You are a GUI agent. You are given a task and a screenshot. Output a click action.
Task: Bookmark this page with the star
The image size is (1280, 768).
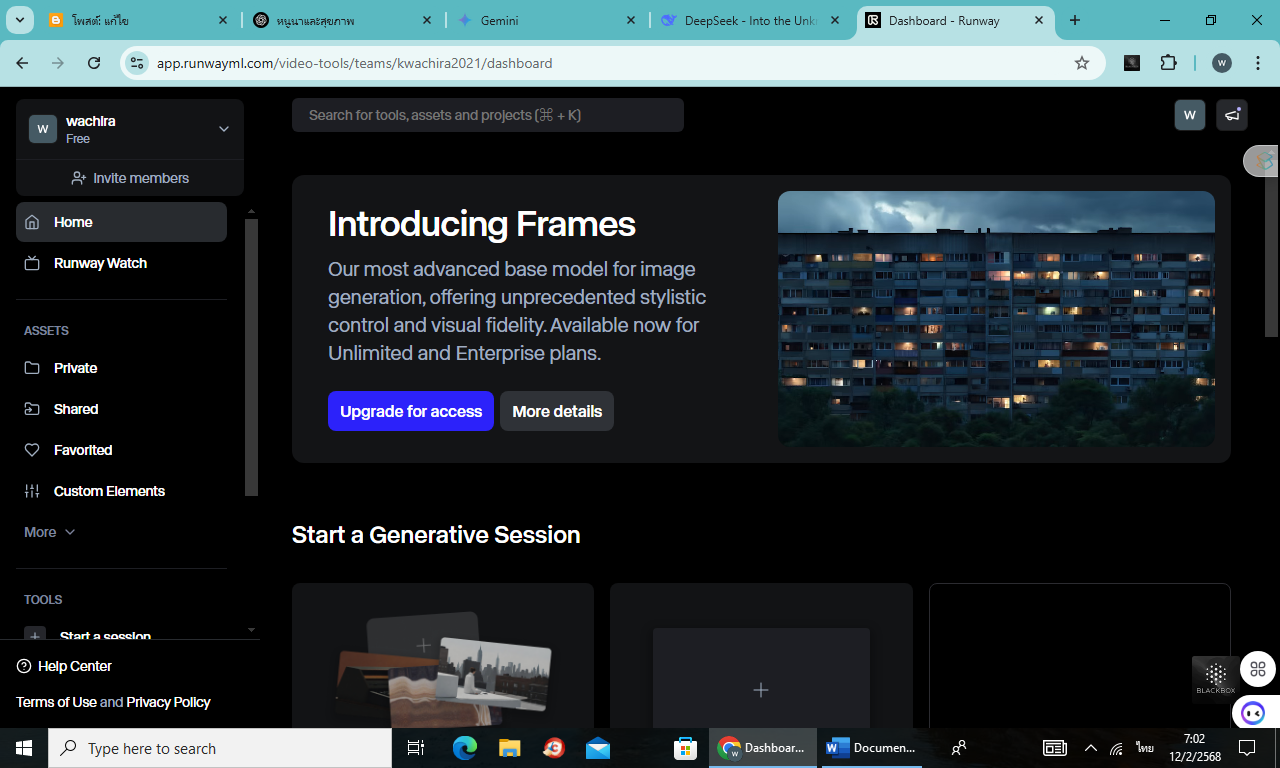(x=1082, y=63)
